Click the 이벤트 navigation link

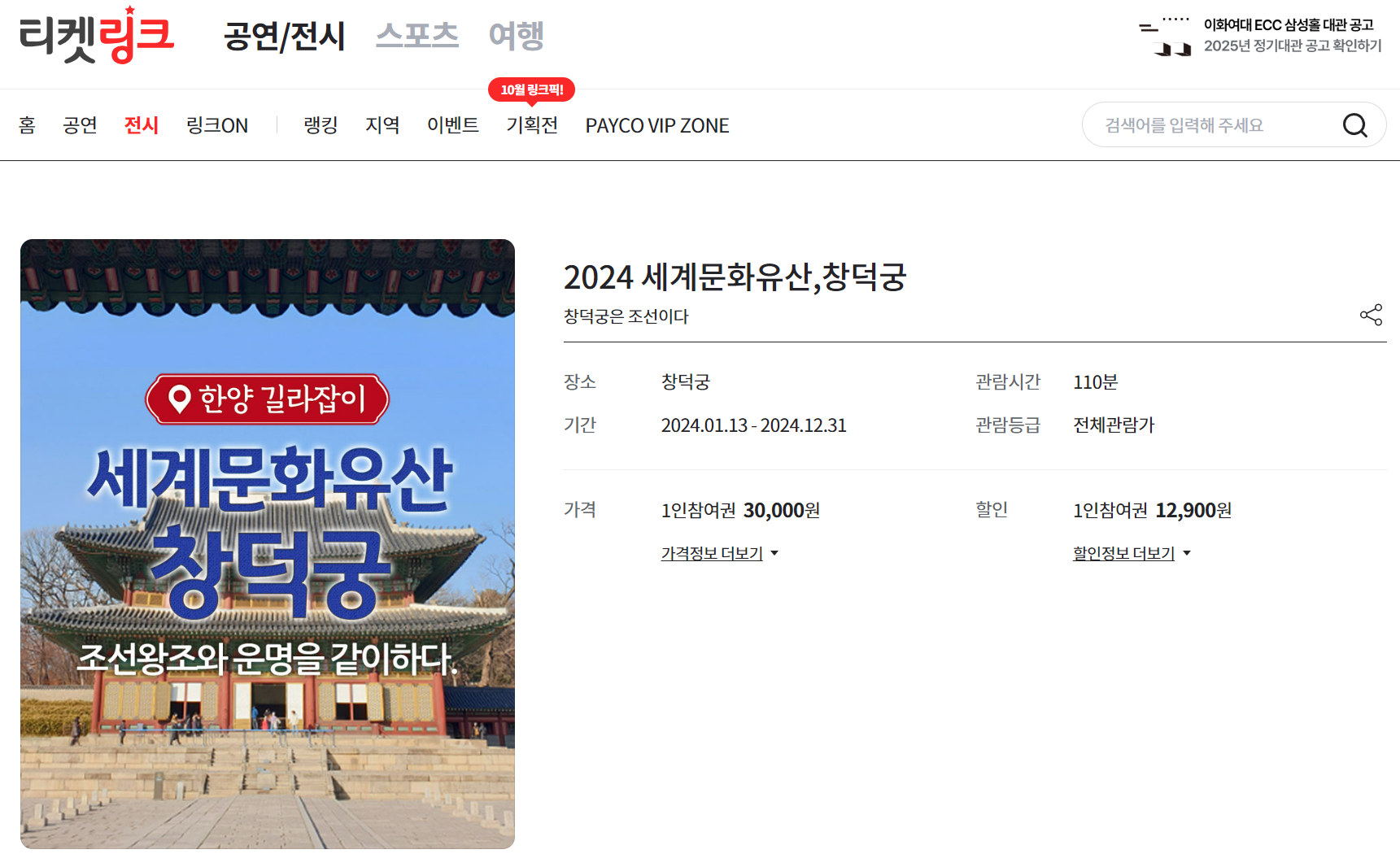[x=452, y=124]
